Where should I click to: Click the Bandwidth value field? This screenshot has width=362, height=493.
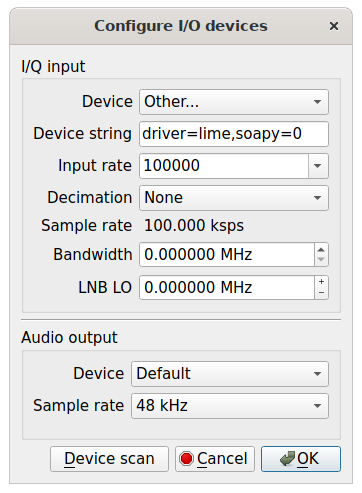[x=227, y=255]
